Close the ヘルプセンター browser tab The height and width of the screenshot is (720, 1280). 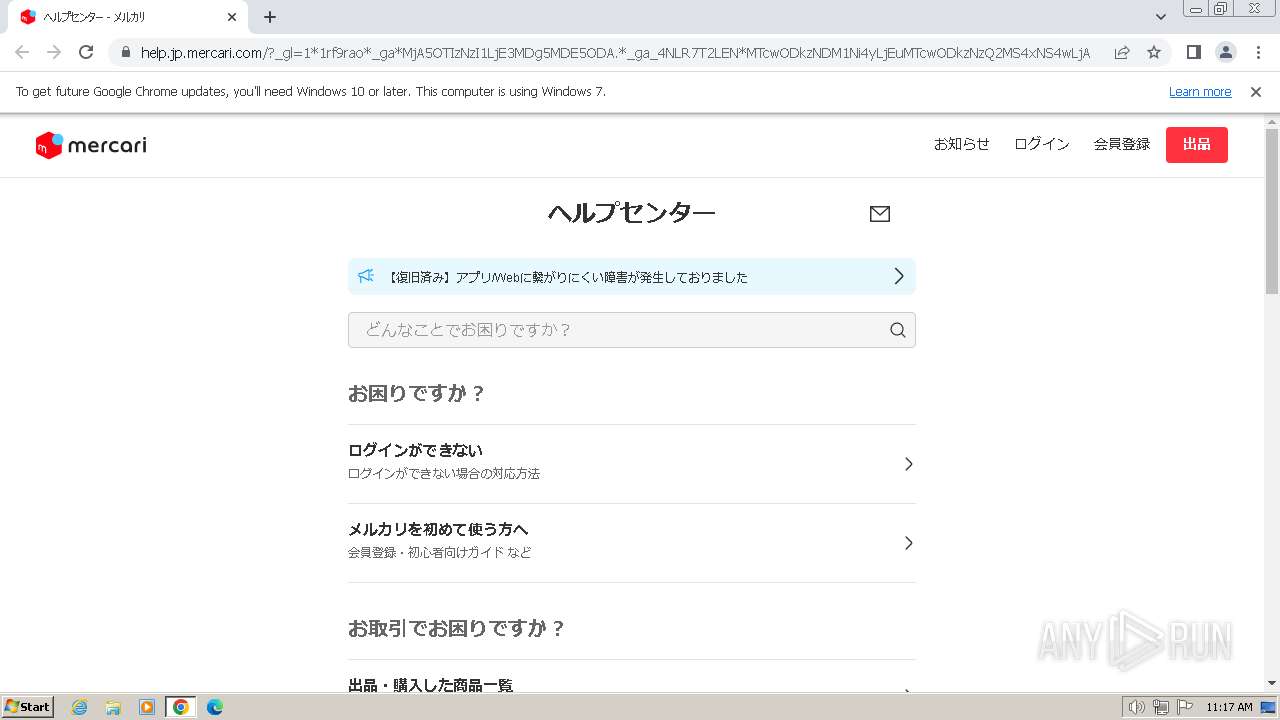click(232, 17)
